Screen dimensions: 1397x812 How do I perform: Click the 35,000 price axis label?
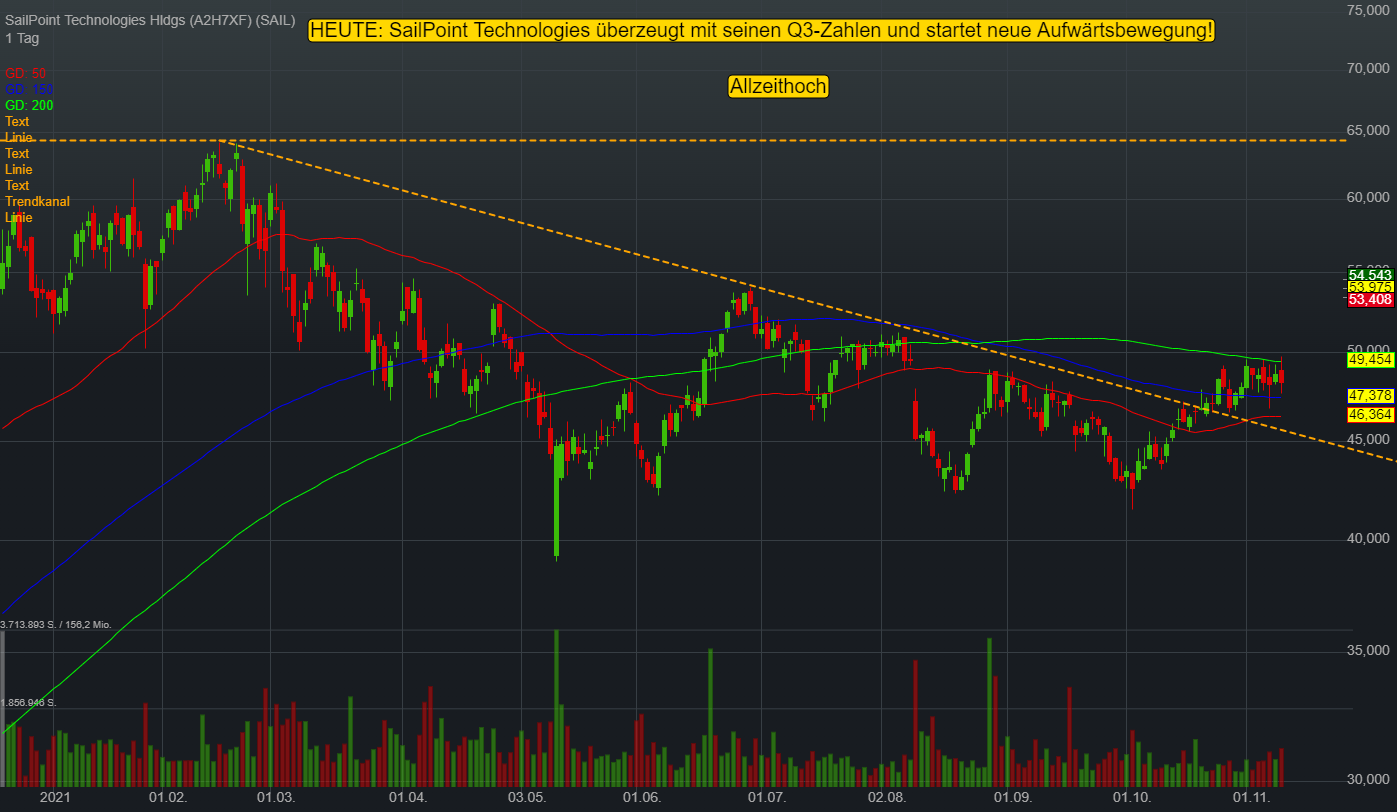tap(1369, 650)
